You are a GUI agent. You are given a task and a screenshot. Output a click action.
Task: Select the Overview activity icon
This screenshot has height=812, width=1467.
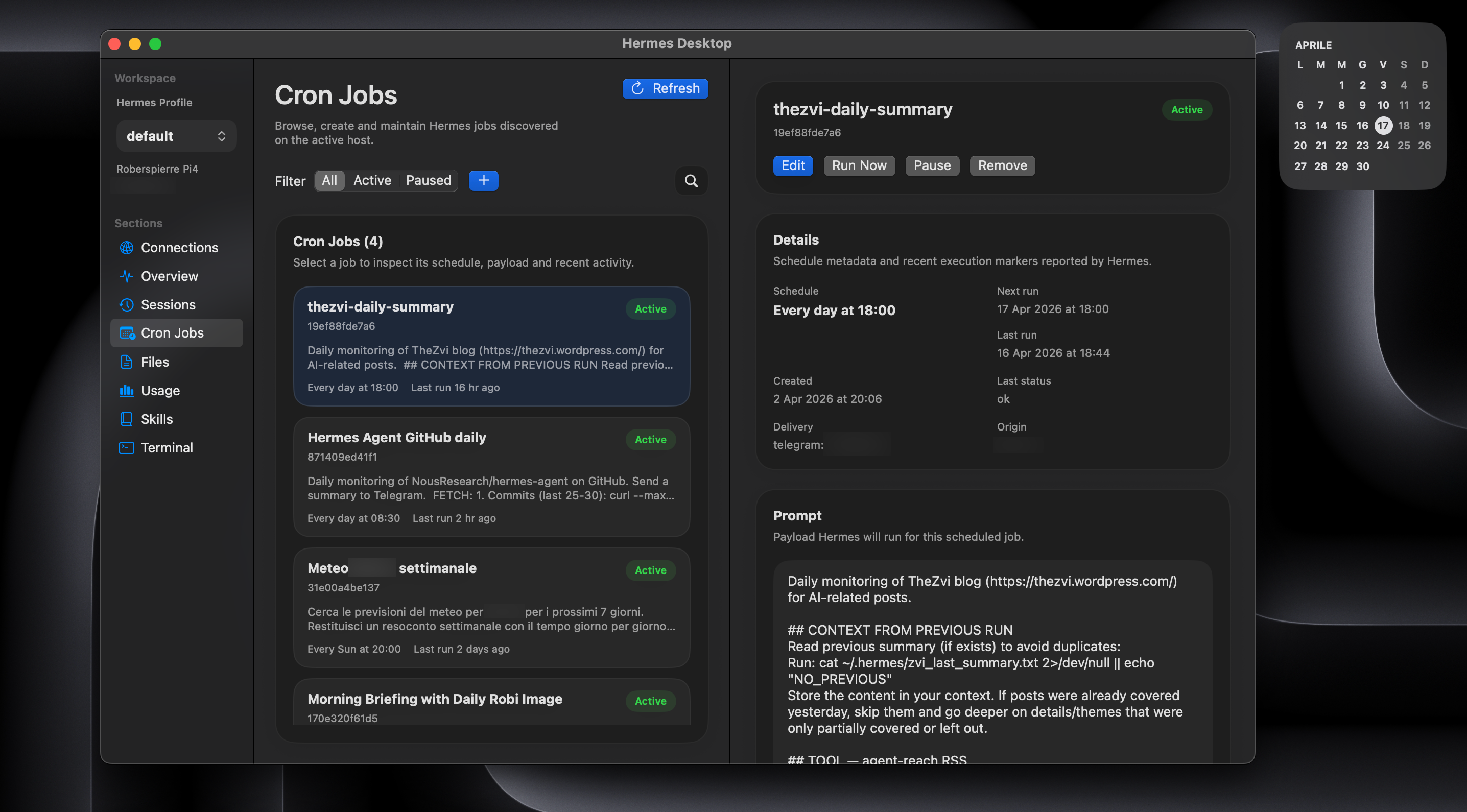pyautogui.click(x=127, y=276)
